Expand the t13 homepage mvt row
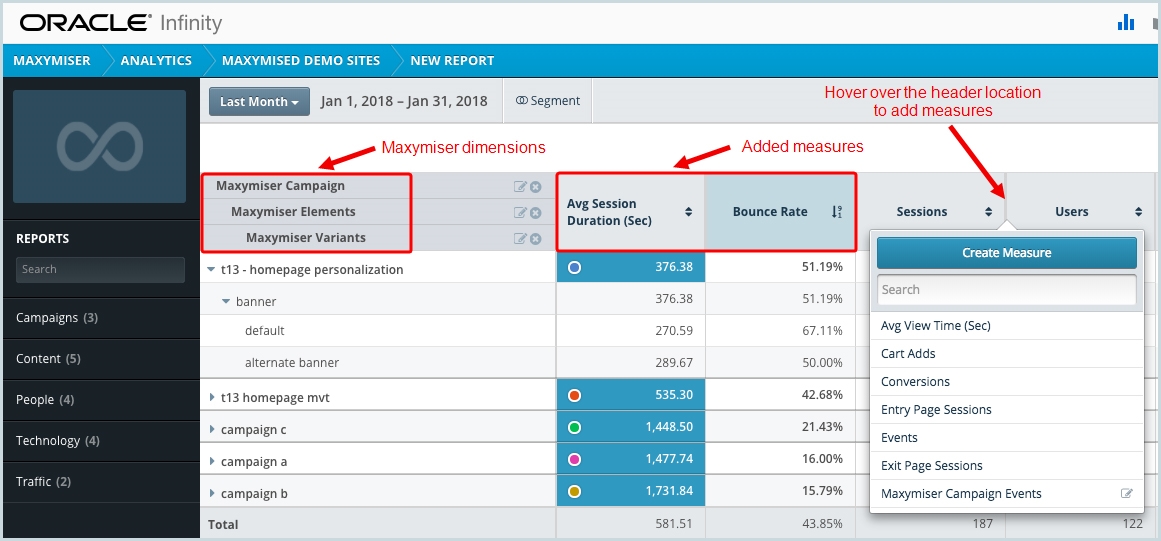The height and width of the screenshot is (541, 1161). click(212, 397)
